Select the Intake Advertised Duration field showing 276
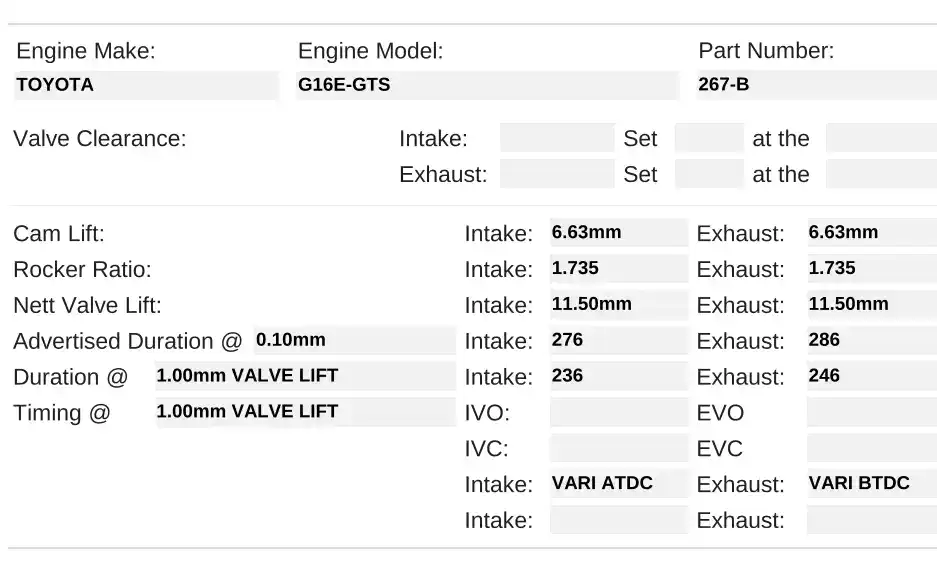The width and height of the screenshot is (937, 587). point(618,340)
